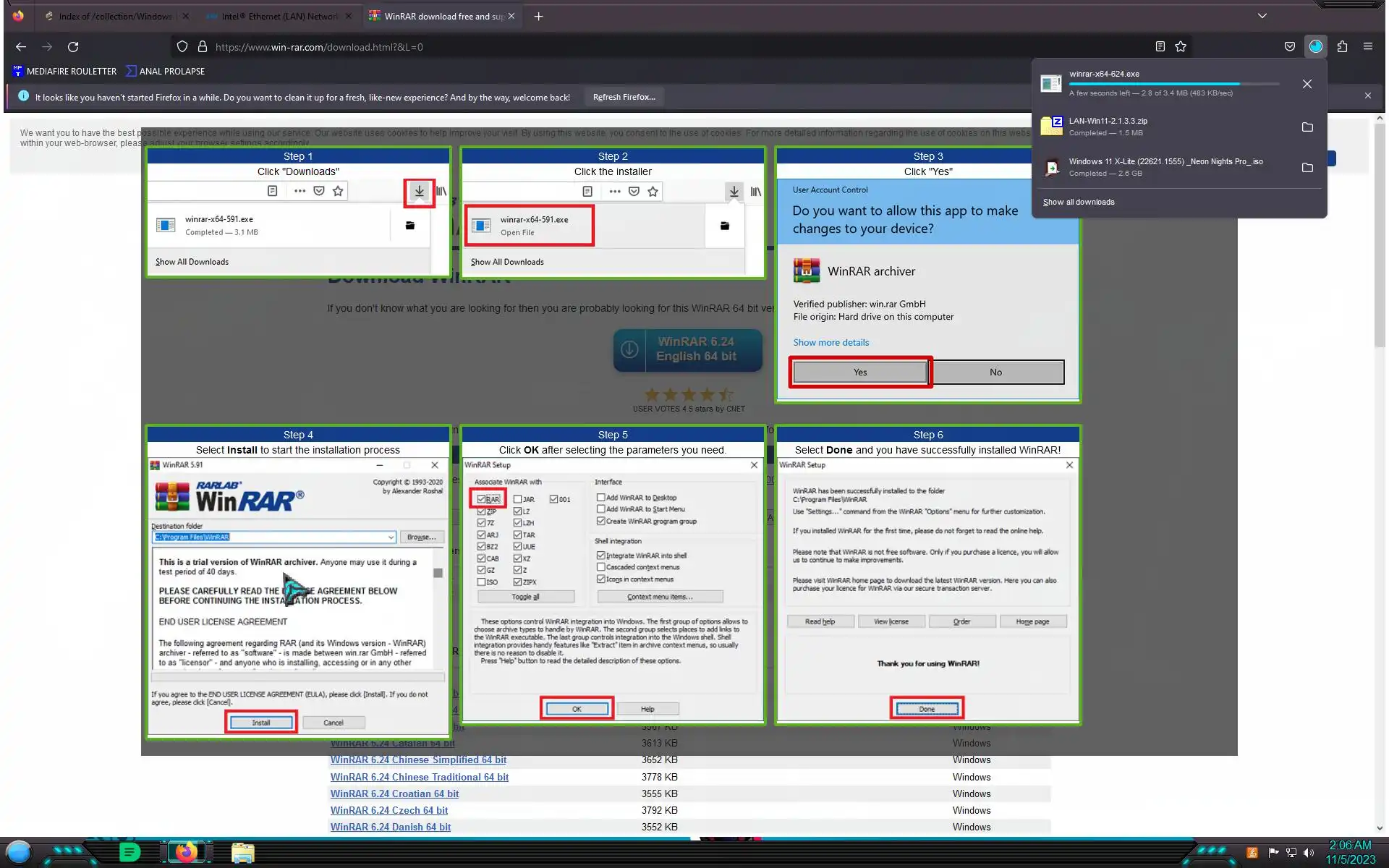Toggle Reader View icon in the address bar
The image size is (1389, 868).
tap(1160, 46)
